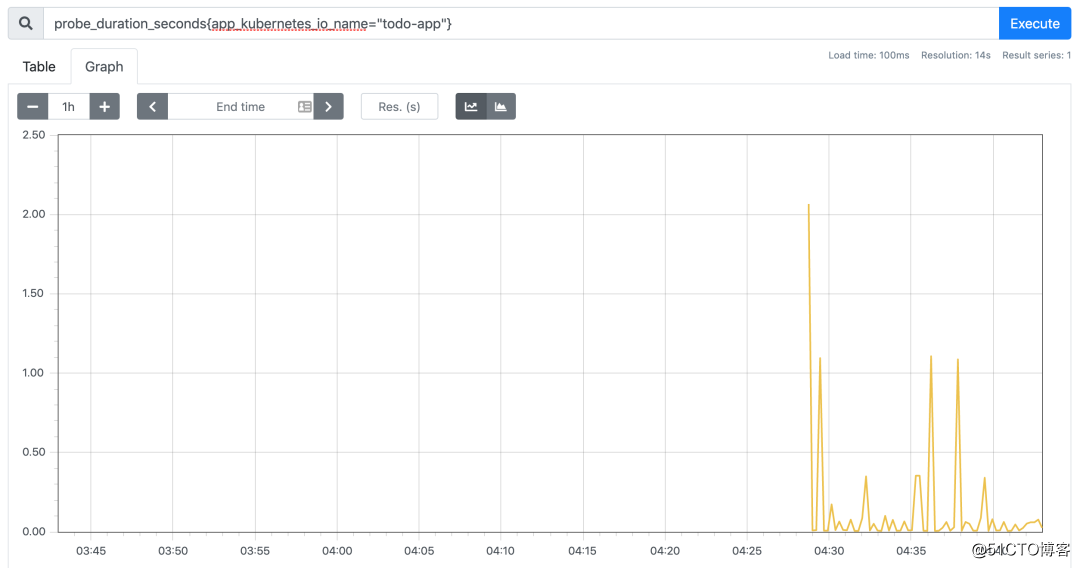
Task: Click the 03:55 x-axis label
Action: 255,551
